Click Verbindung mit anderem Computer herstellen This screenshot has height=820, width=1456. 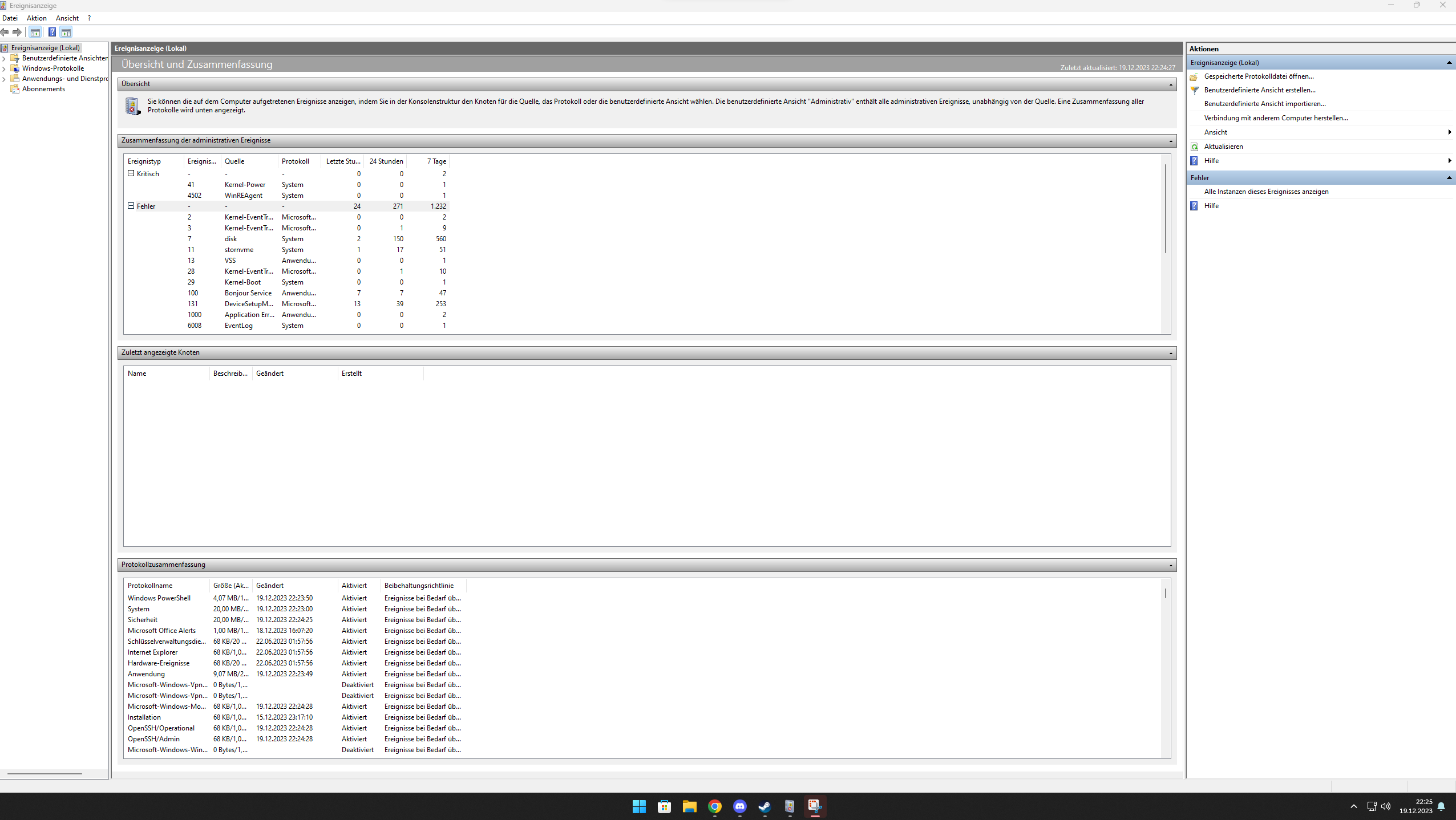[x=1276, y=118]
